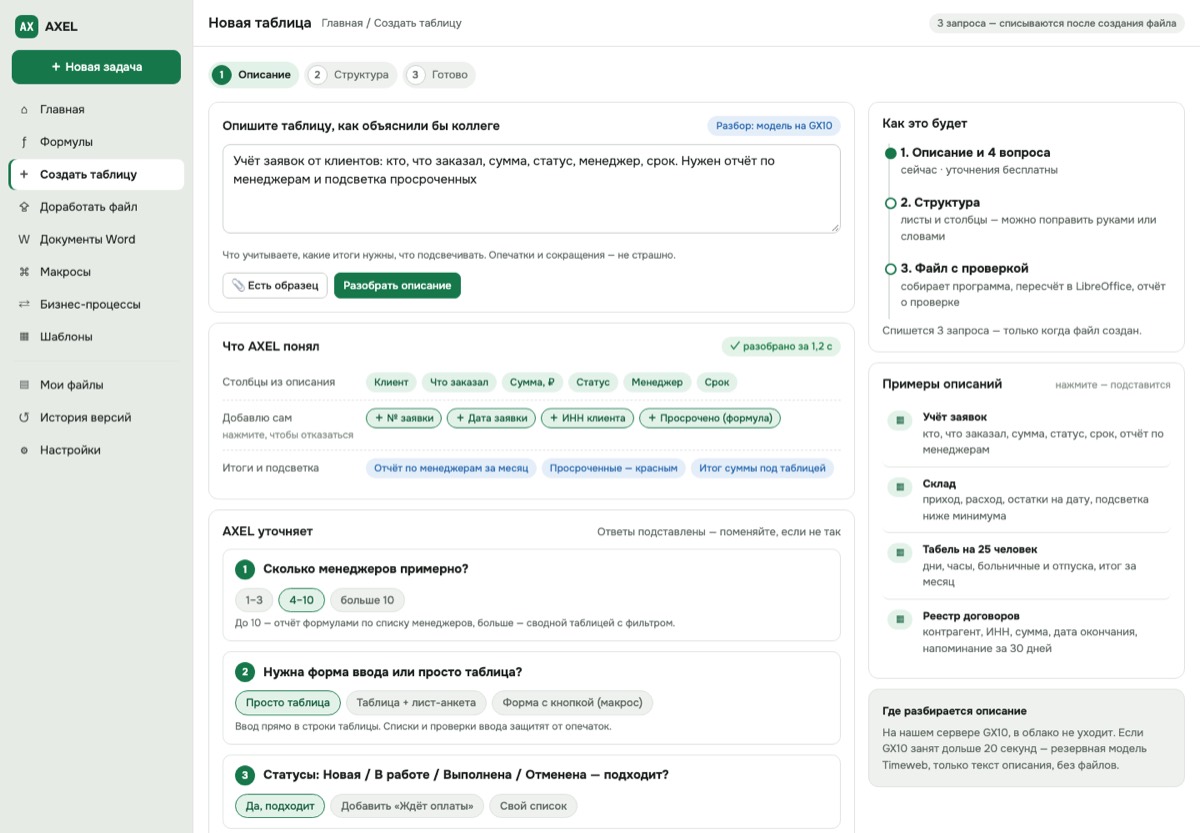
Task: Select 4–10 managers option
Action: coord(301,600)
